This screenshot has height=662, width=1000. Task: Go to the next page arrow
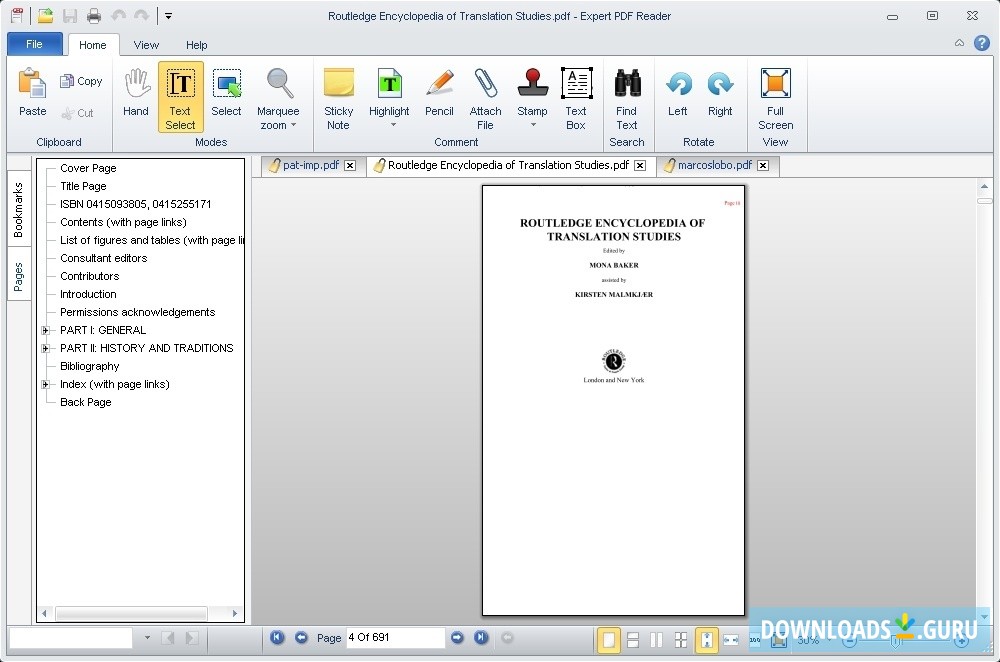pos(457,637)
